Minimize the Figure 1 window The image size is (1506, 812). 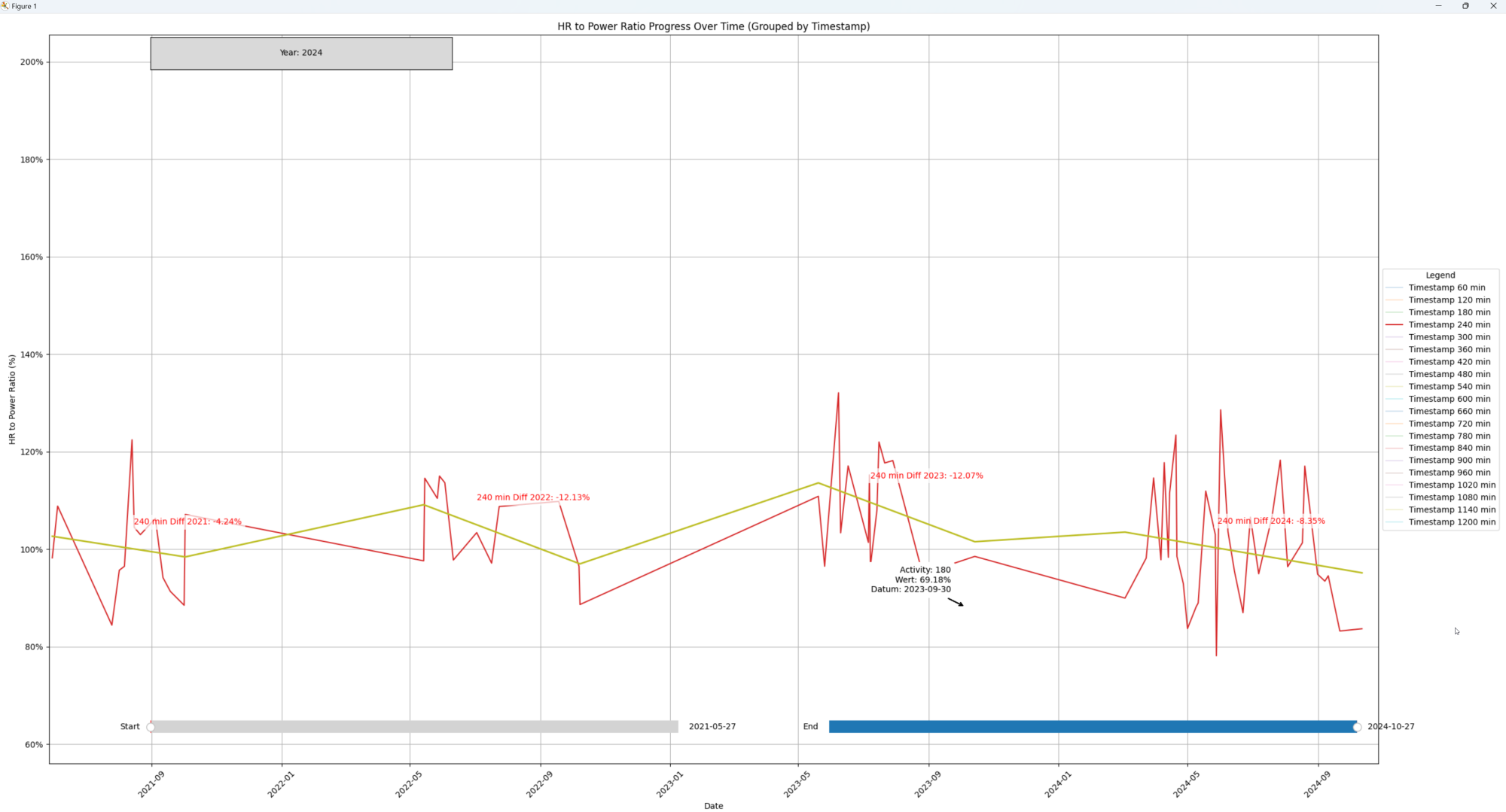(1438, 6)
